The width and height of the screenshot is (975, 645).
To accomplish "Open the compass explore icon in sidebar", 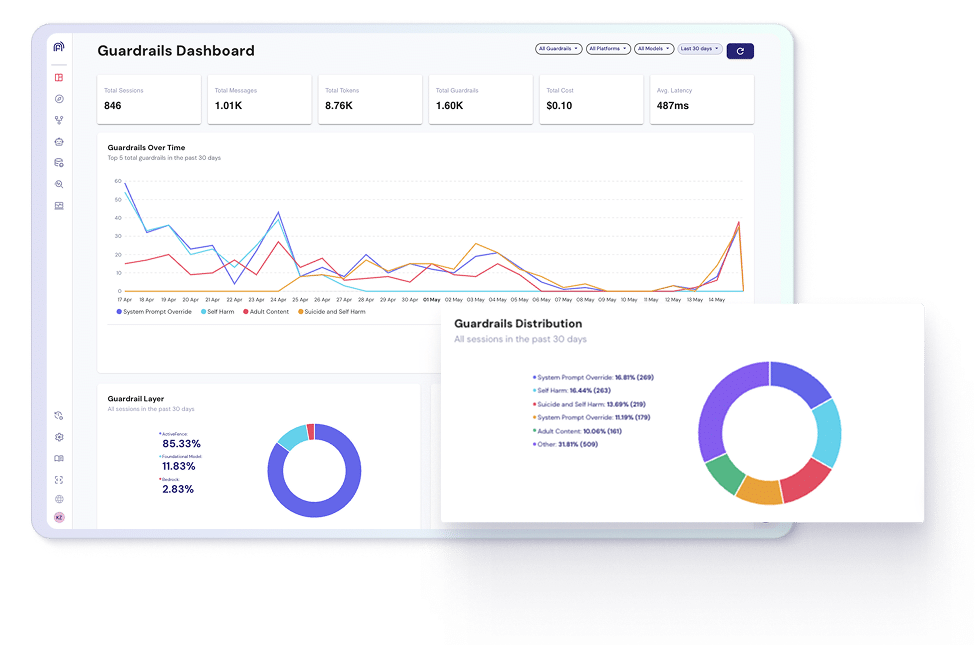I will pos(59,99).
